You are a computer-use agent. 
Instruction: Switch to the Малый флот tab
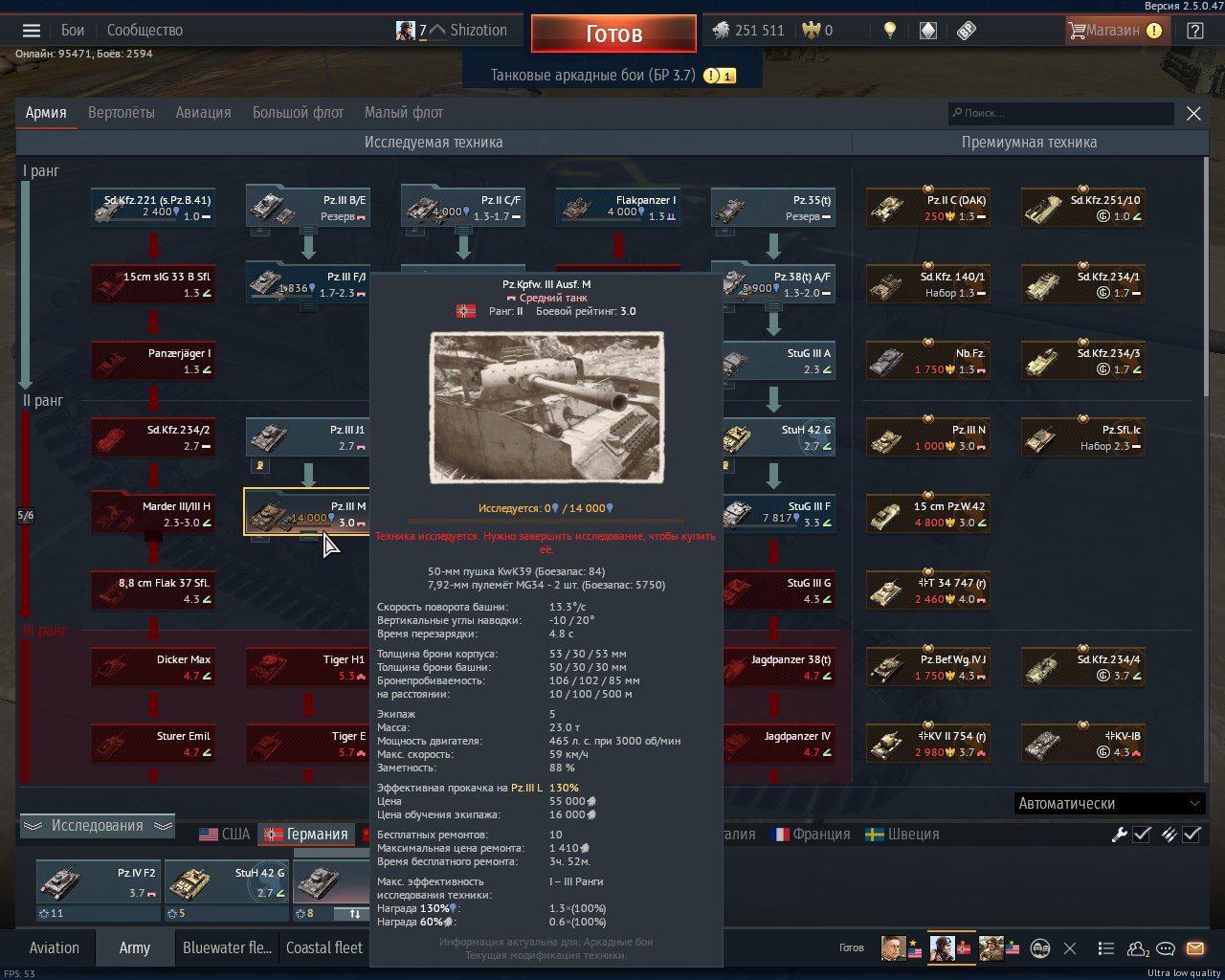[403, 113]
